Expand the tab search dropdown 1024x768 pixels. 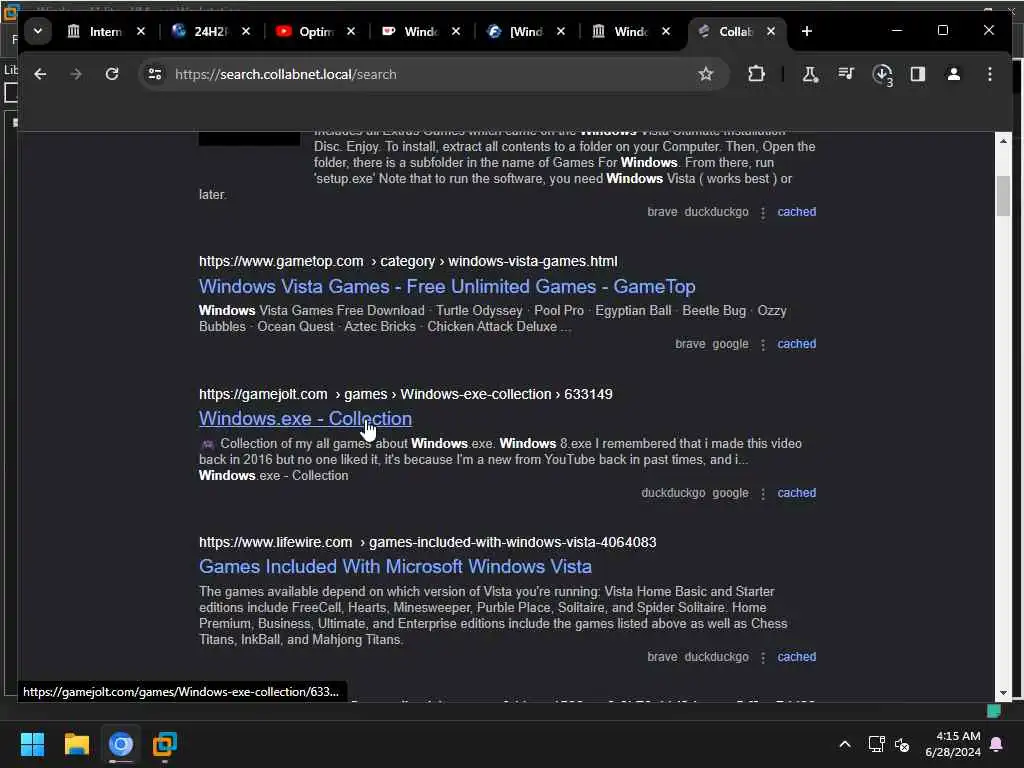click(x=38, y=31)
